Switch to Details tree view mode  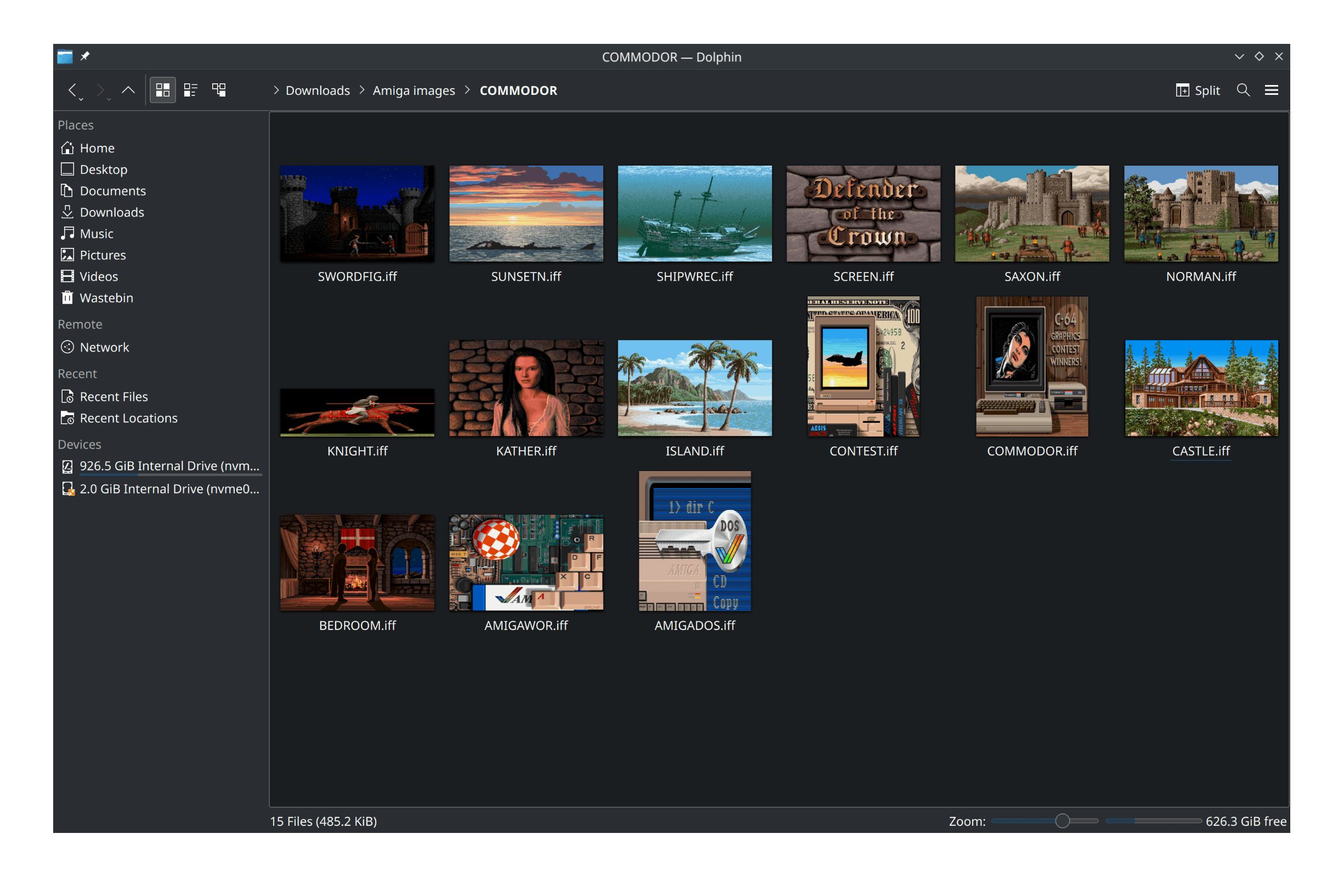(219, 90)
